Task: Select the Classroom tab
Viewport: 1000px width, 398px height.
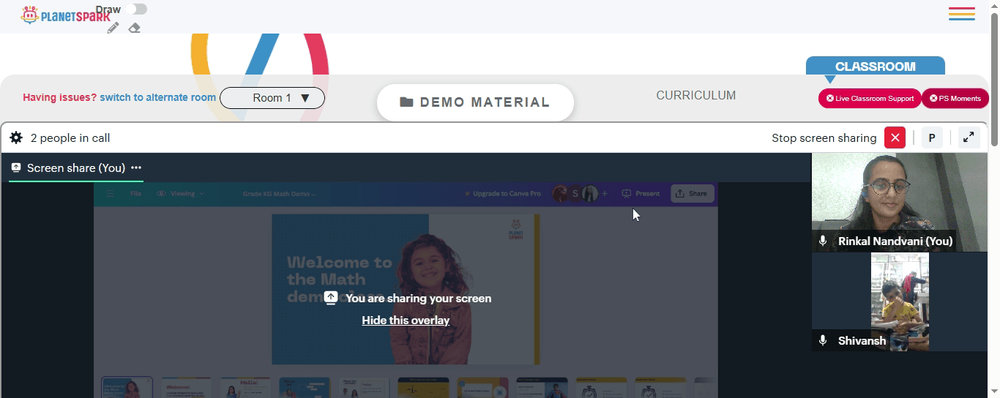Action: point(875,66)
